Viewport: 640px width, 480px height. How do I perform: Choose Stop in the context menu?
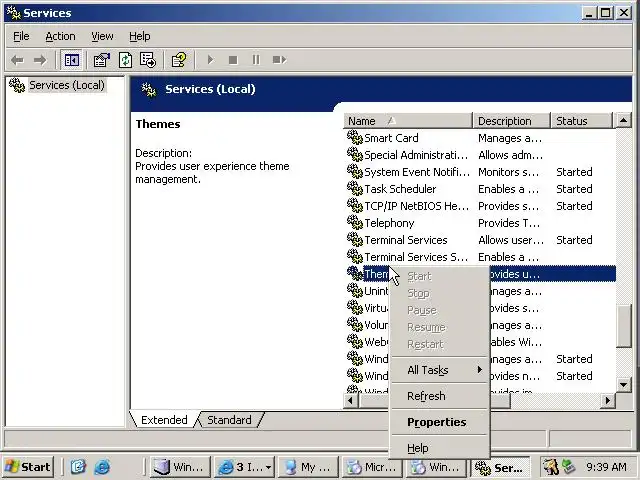[440, 293]
